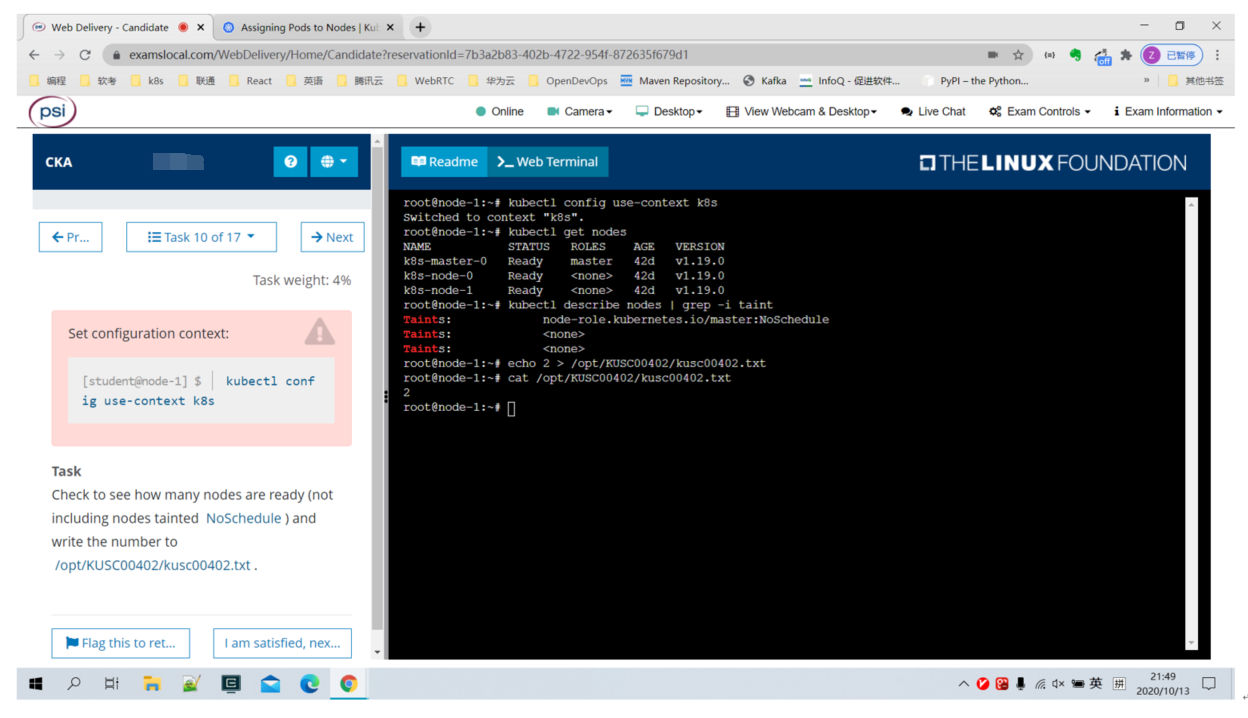Open the OpenDevOps bookmark folder
This screenshot has height=718, width=1248.
[567, 81]
